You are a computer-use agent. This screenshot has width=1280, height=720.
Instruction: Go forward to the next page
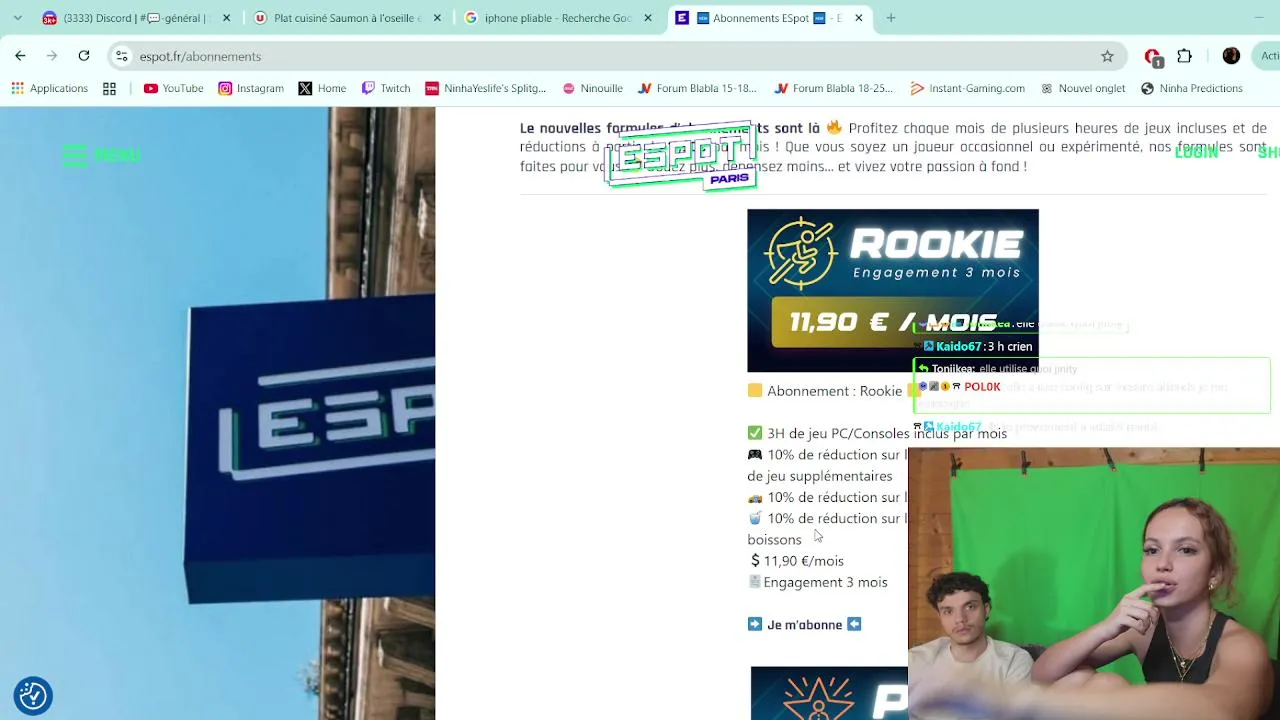[x=52, y=56]
